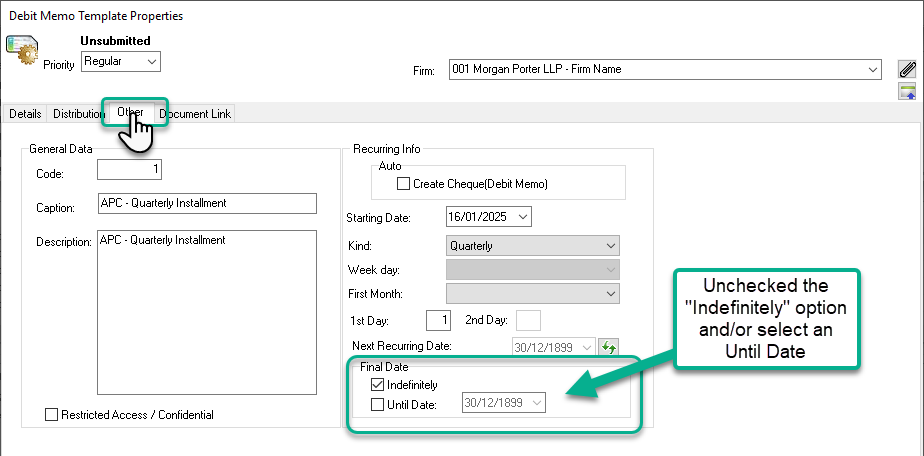The width and height of the screenshot is (924, 456).
Task: Click the 1st Day input box
Action: [x=438, y=320]
